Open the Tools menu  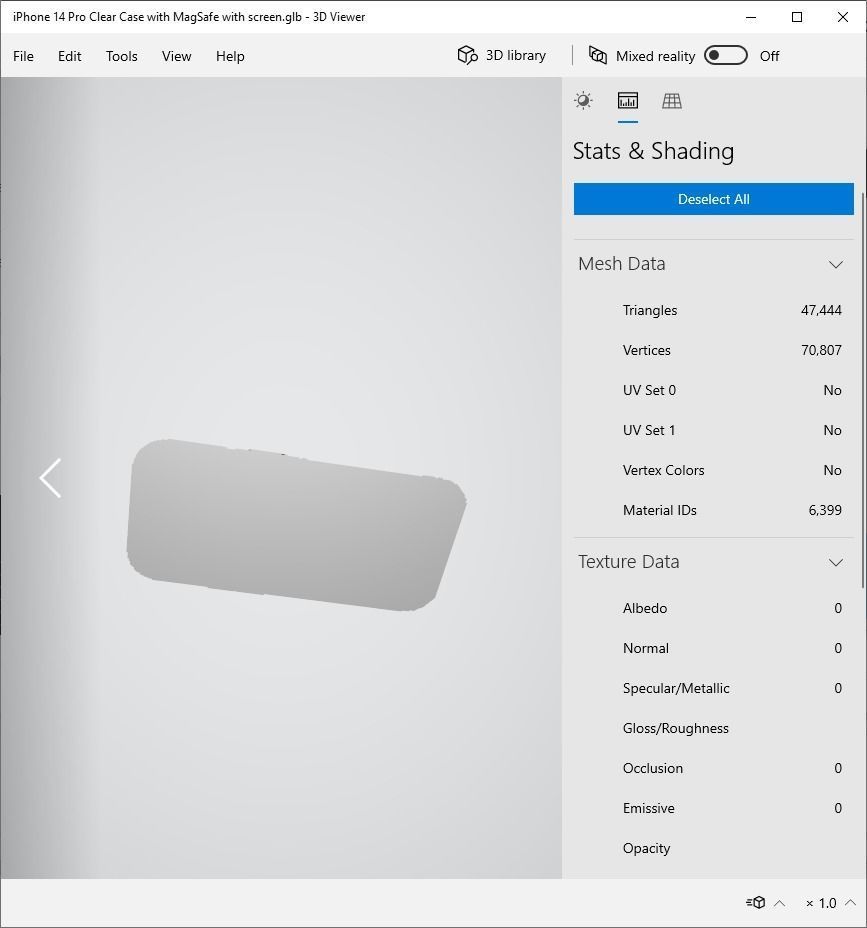tap(121, 56)
